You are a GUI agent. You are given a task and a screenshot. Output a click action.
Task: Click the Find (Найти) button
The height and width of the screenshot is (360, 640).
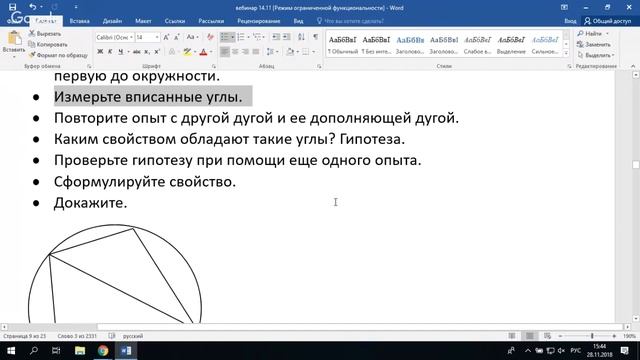[593, 33]
